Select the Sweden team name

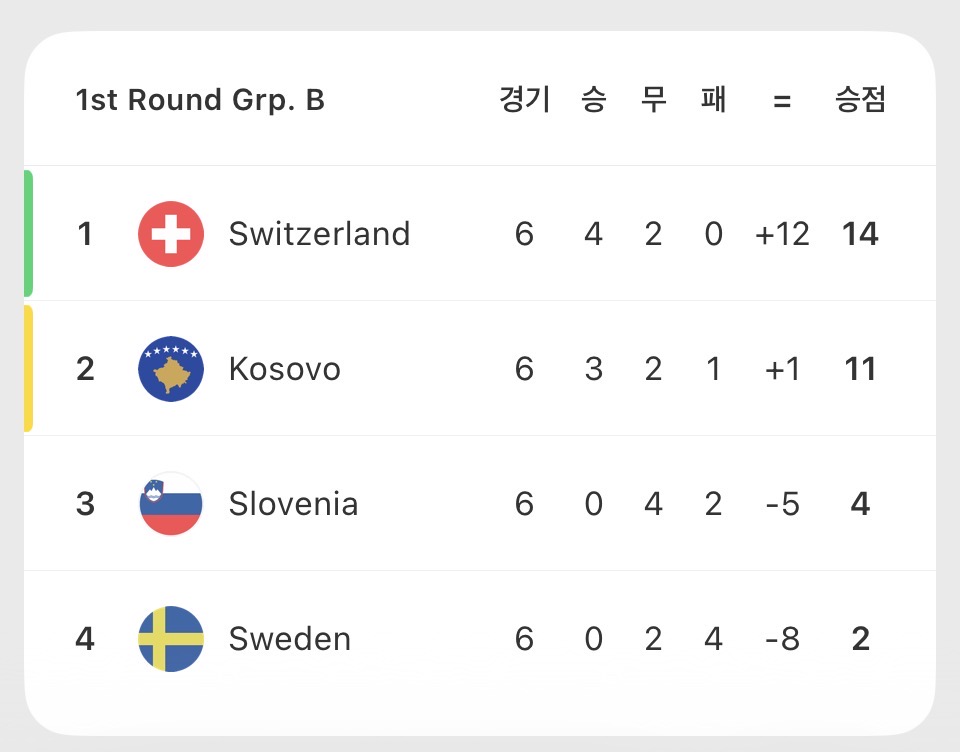[289, 639]
